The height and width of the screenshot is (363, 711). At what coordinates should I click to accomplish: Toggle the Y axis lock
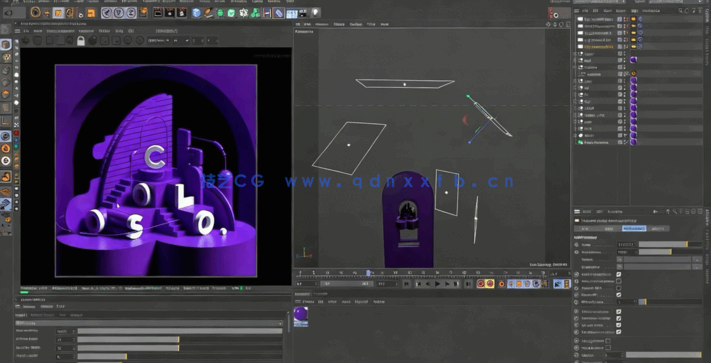pos(118,13)
